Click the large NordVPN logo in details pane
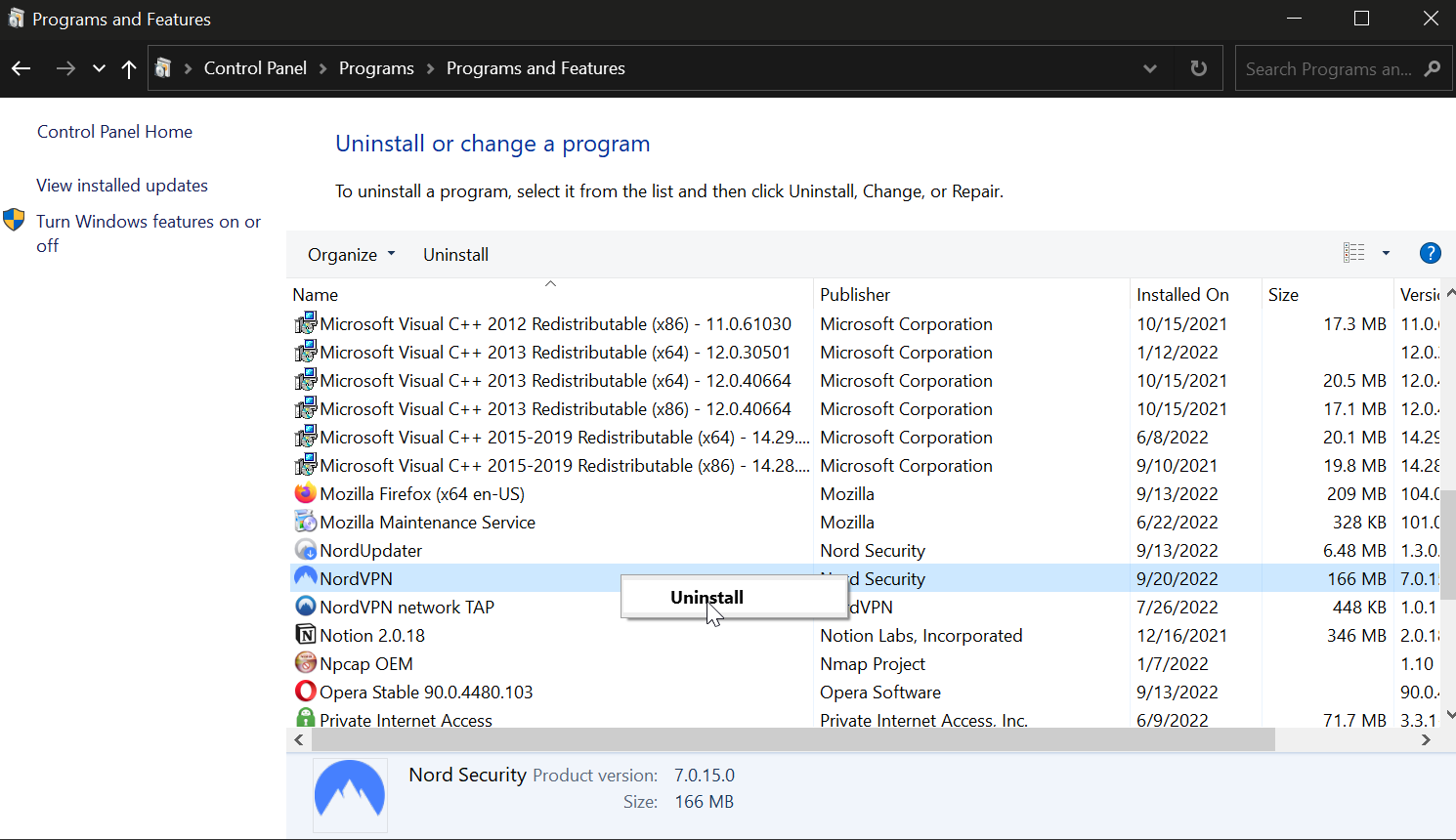 coord(350,794)
